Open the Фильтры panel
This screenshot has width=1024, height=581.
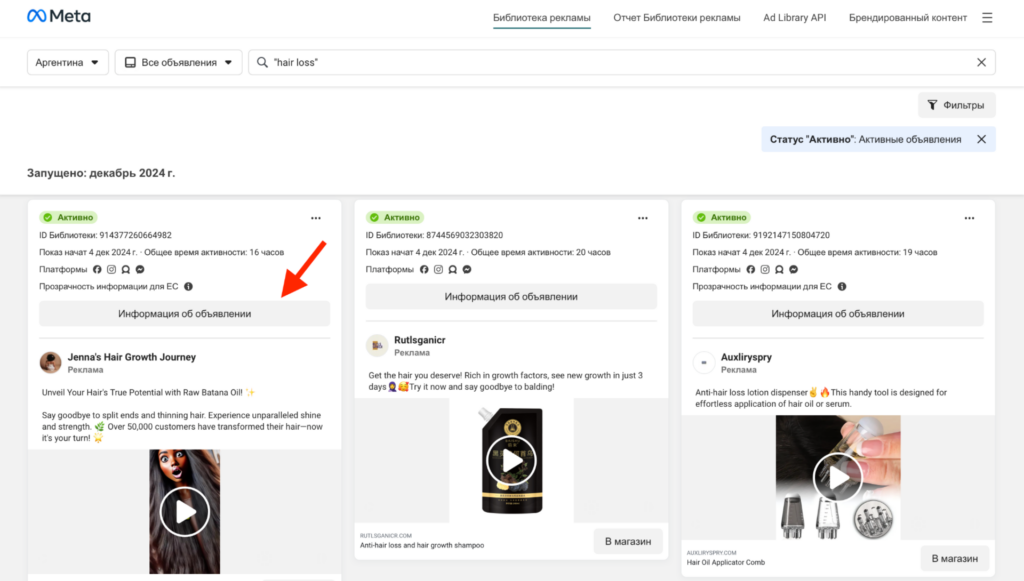pos(956,105)
